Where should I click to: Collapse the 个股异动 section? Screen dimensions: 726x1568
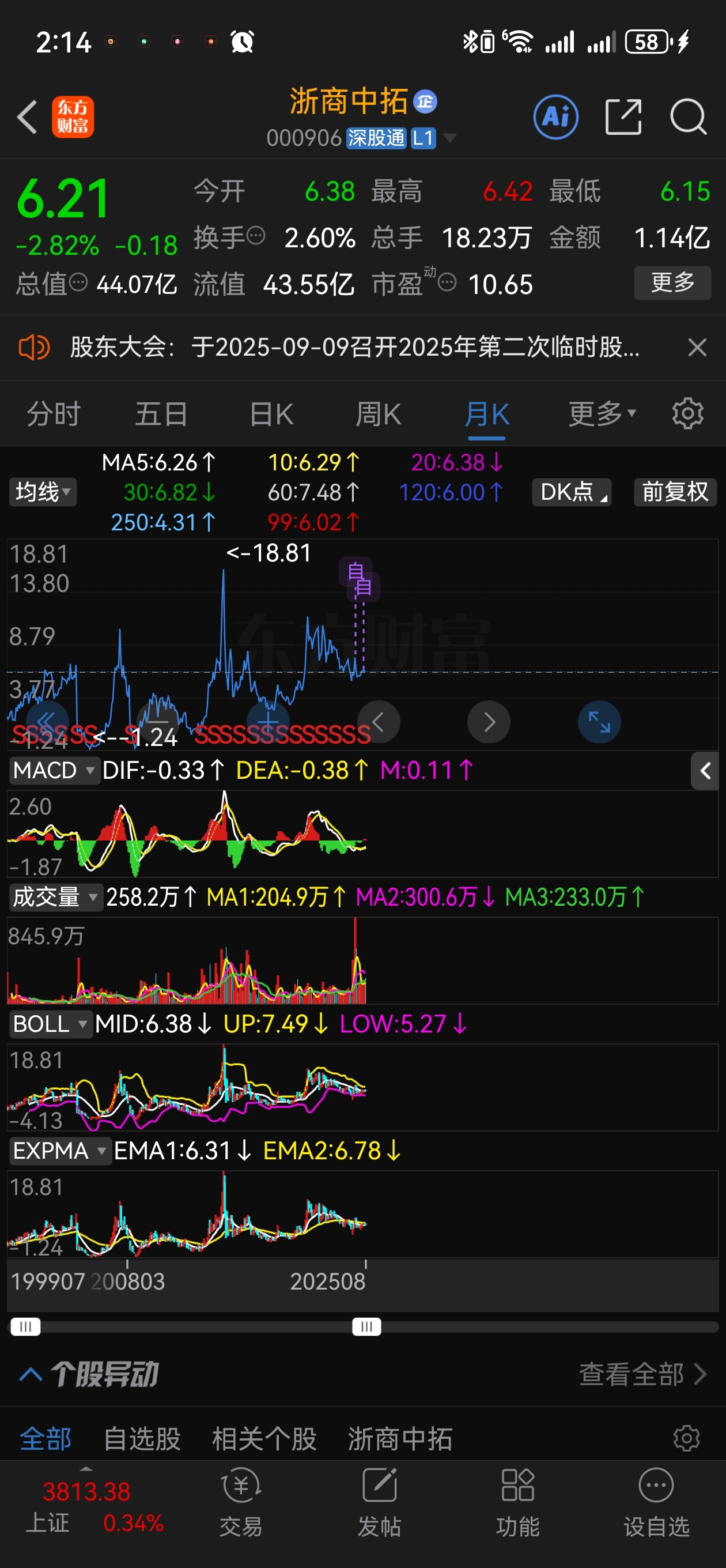click(x=31, y=1374)
